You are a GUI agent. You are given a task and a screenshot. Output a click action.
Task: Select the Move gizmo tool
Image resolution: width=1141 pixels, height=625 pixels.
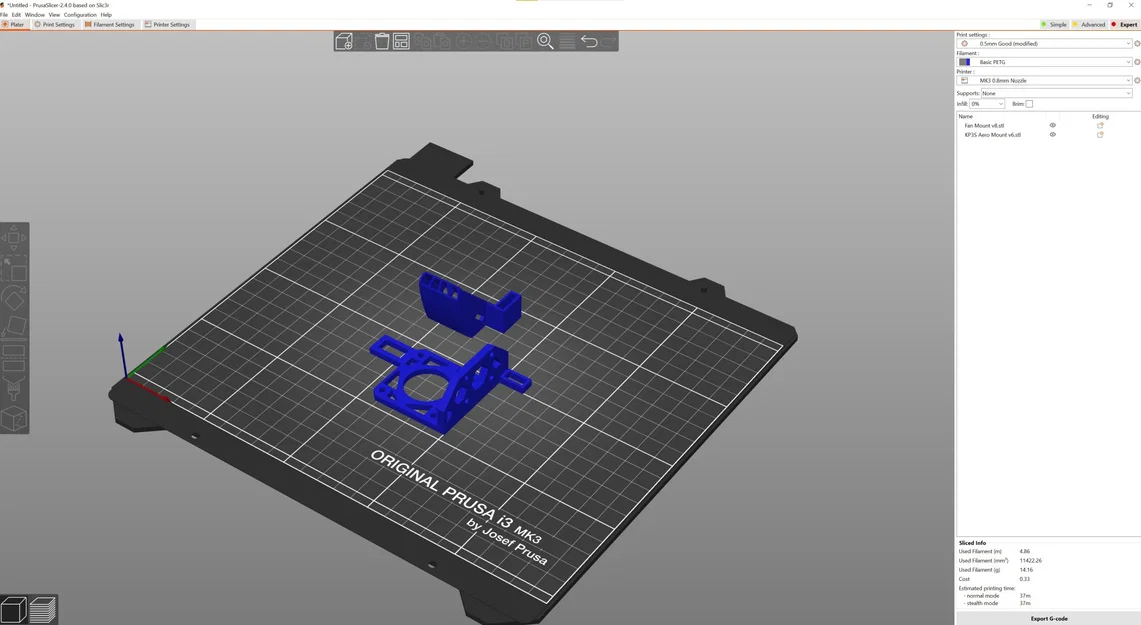[14, 237]
